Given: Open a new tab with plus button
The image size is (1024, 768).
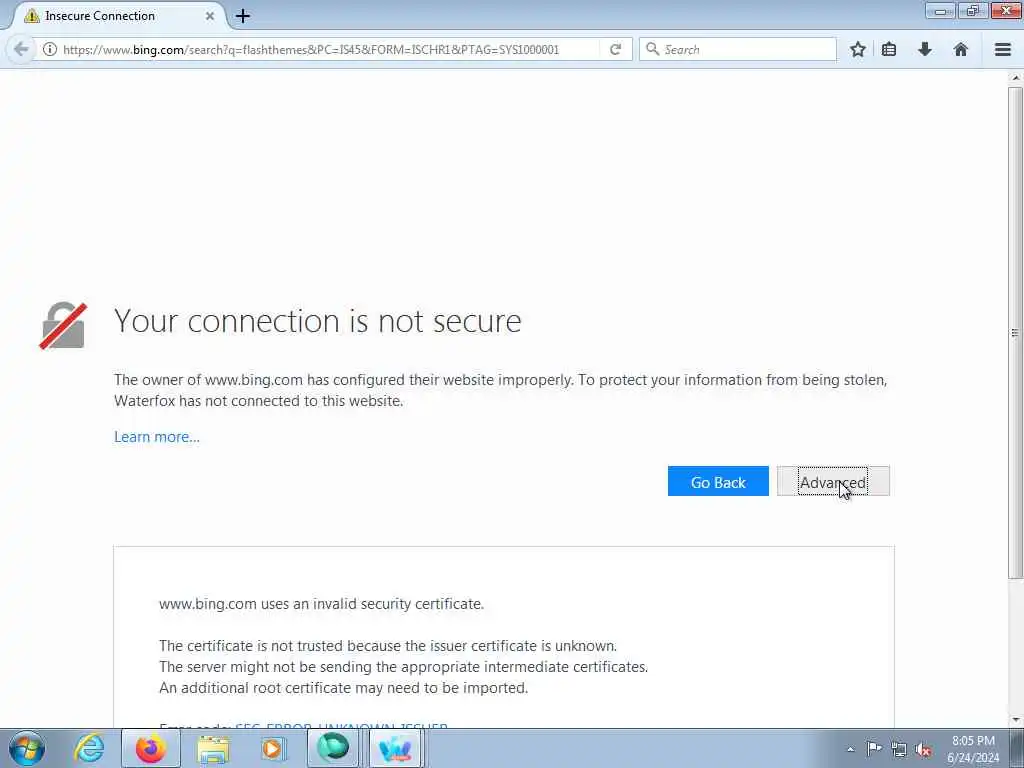Looking at the screenshot, I should tap(243, 16).
